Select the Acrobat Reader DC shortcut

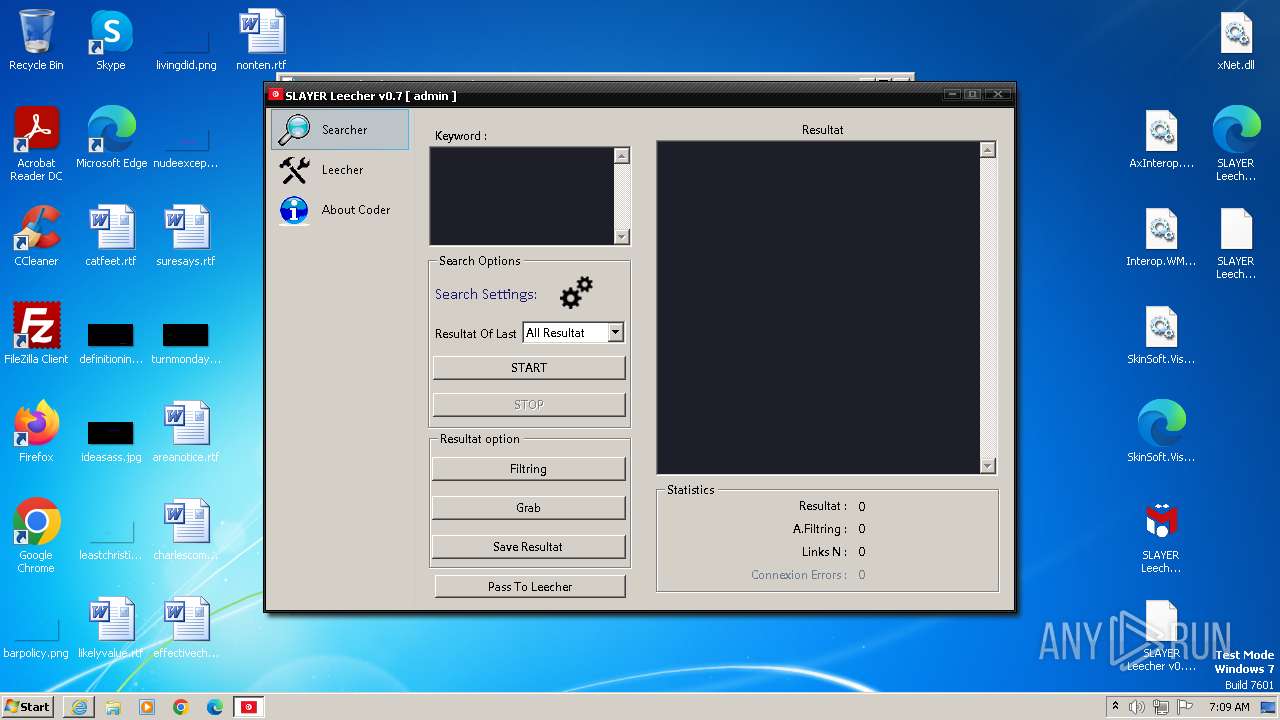36,145
